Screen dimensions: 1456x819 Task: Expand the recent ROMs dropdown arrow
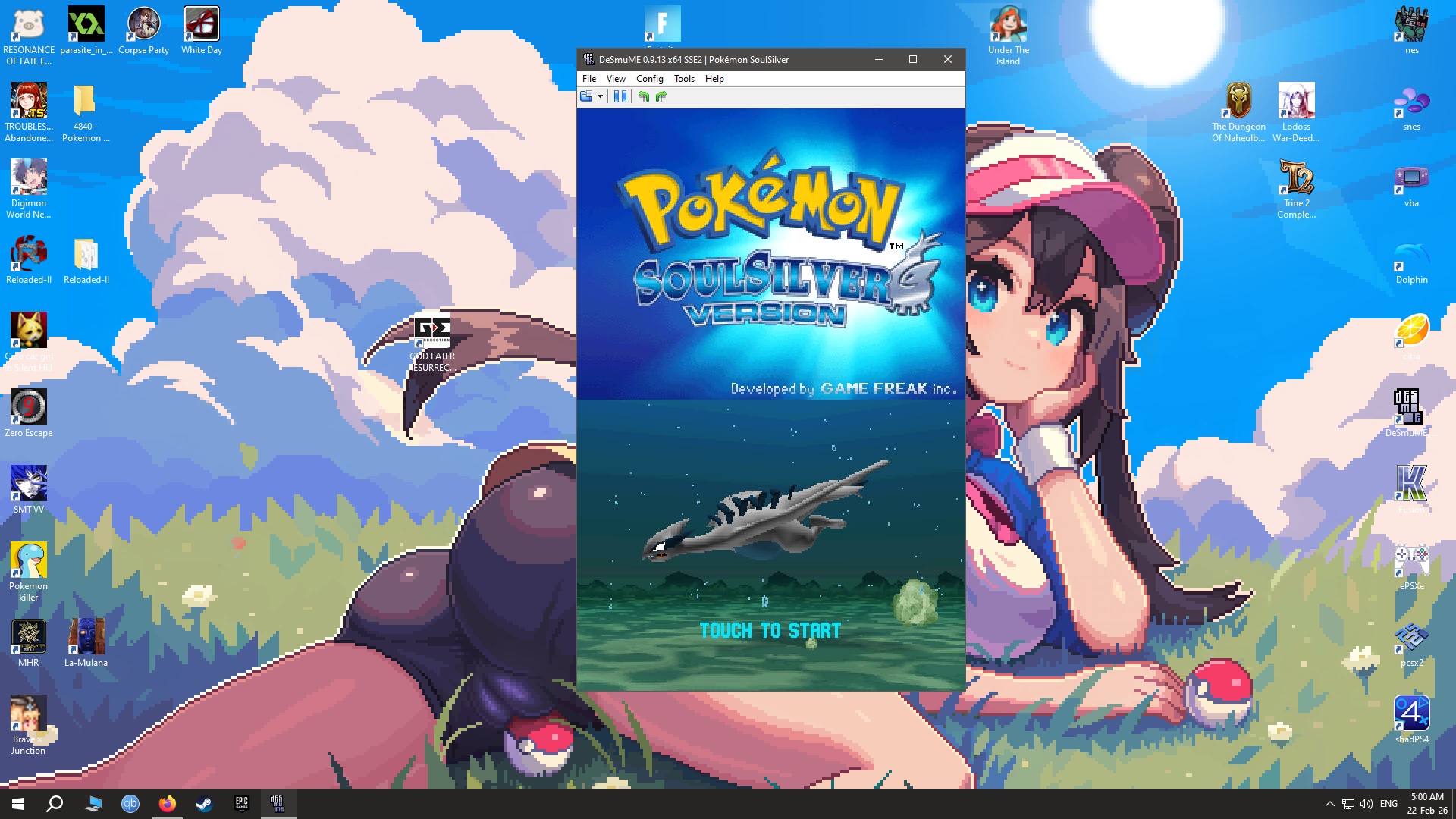tap(600, 96)
